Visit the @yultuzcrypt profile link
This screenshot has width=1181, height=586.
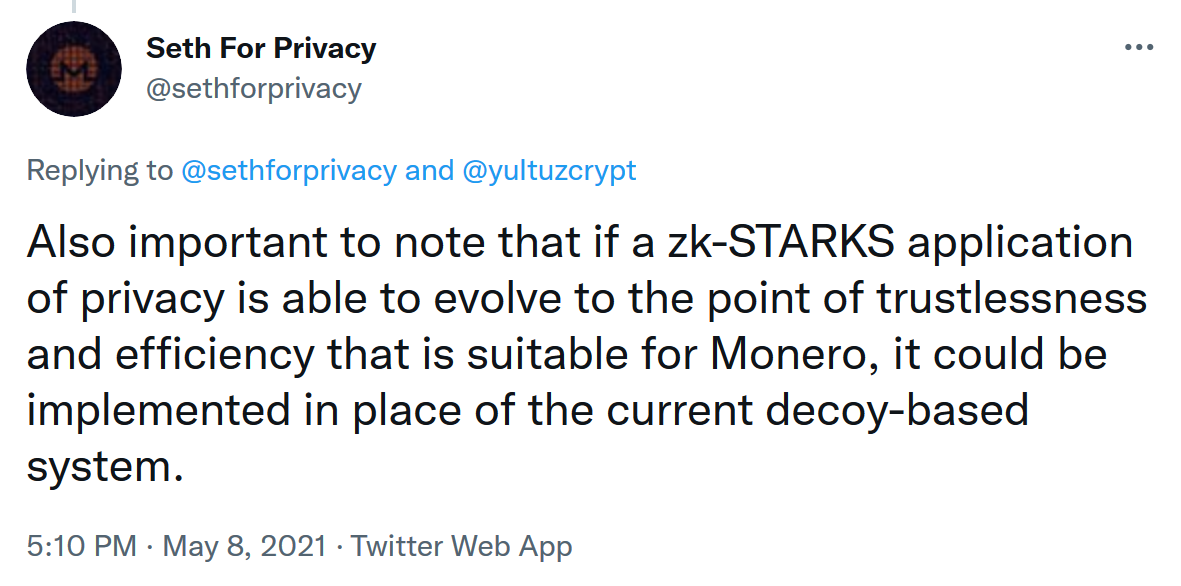click(x=549, y=170)
